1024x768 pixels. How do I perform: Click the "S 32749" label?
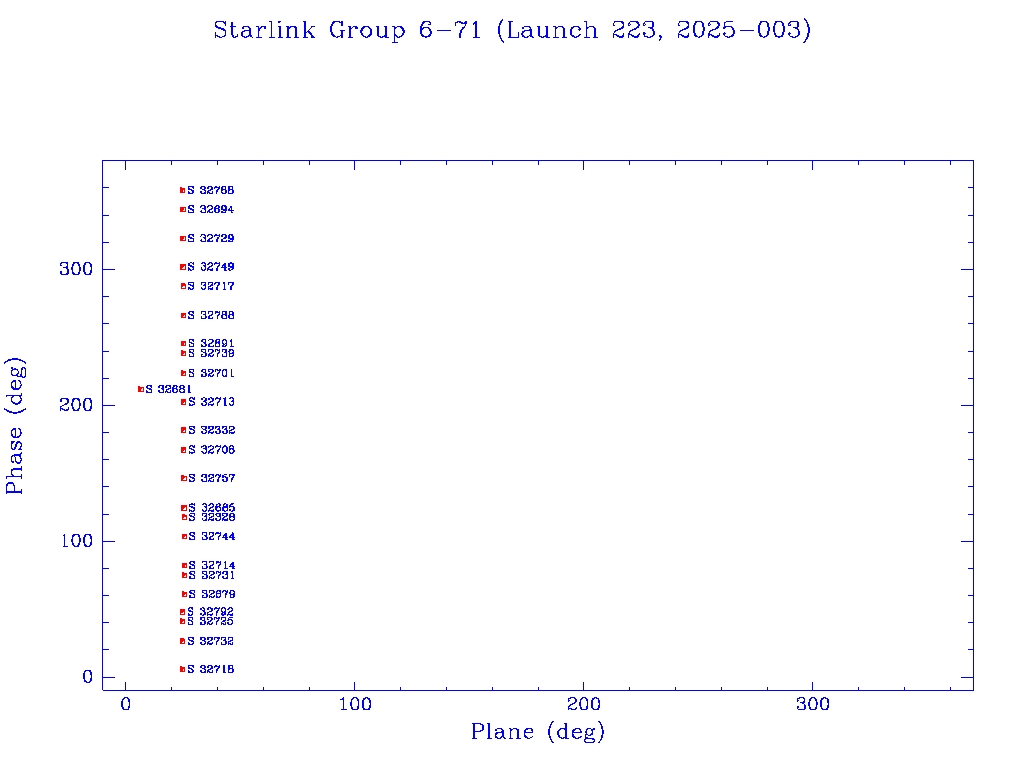pos(210,267)
